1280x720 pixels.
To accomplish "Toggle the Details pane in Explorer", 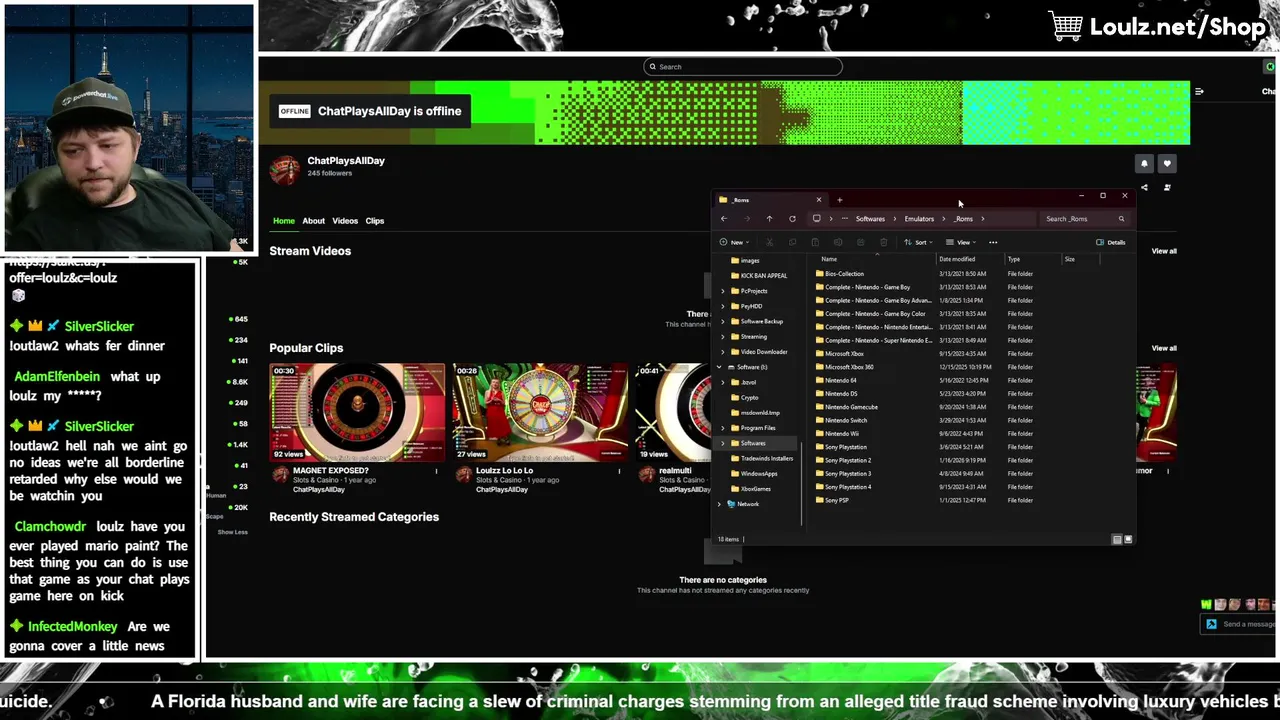I will point(1111,242).
